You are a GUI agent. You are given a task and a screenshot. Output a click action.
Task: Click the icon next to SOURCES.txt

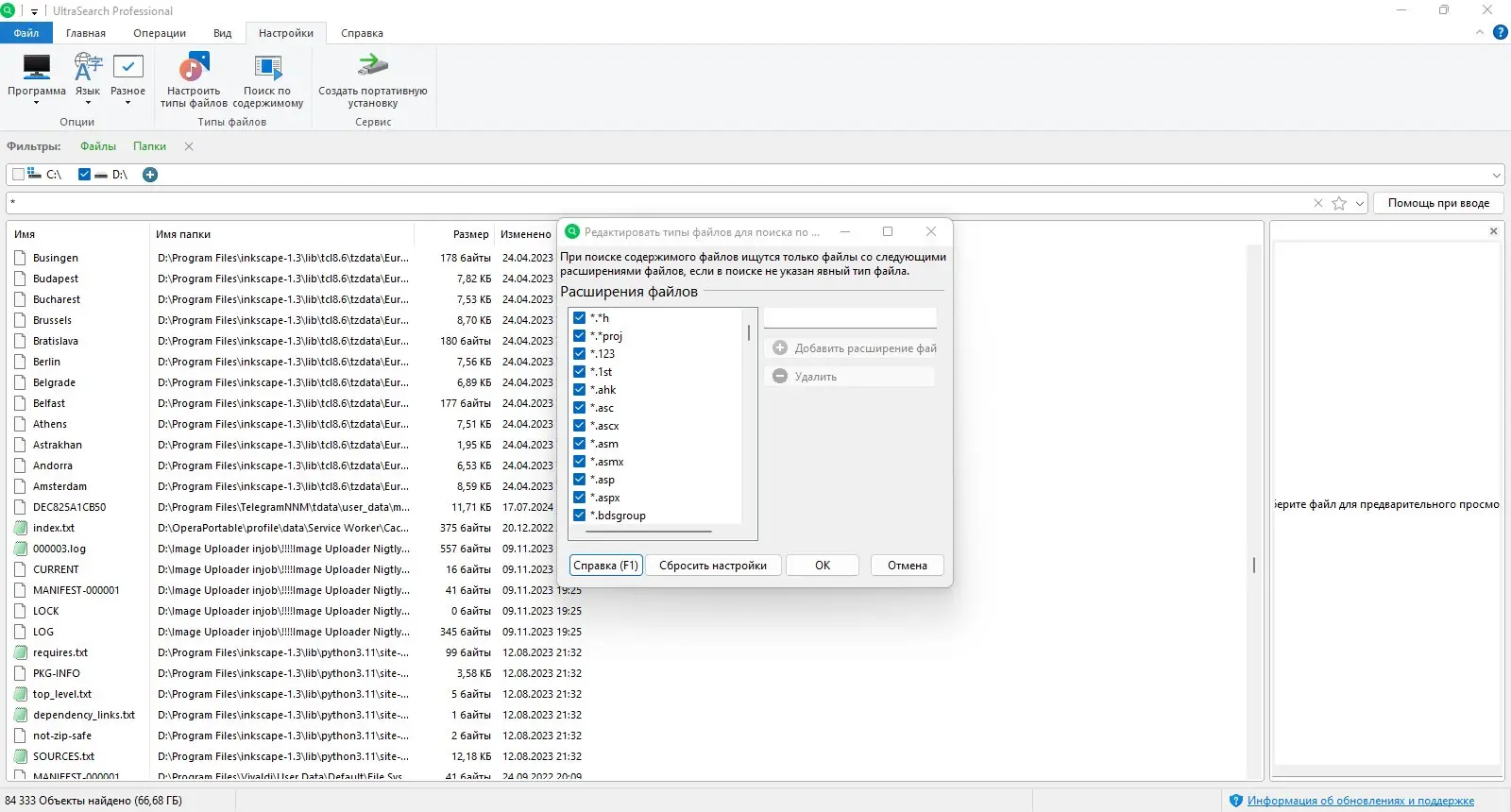pos(20,756)
